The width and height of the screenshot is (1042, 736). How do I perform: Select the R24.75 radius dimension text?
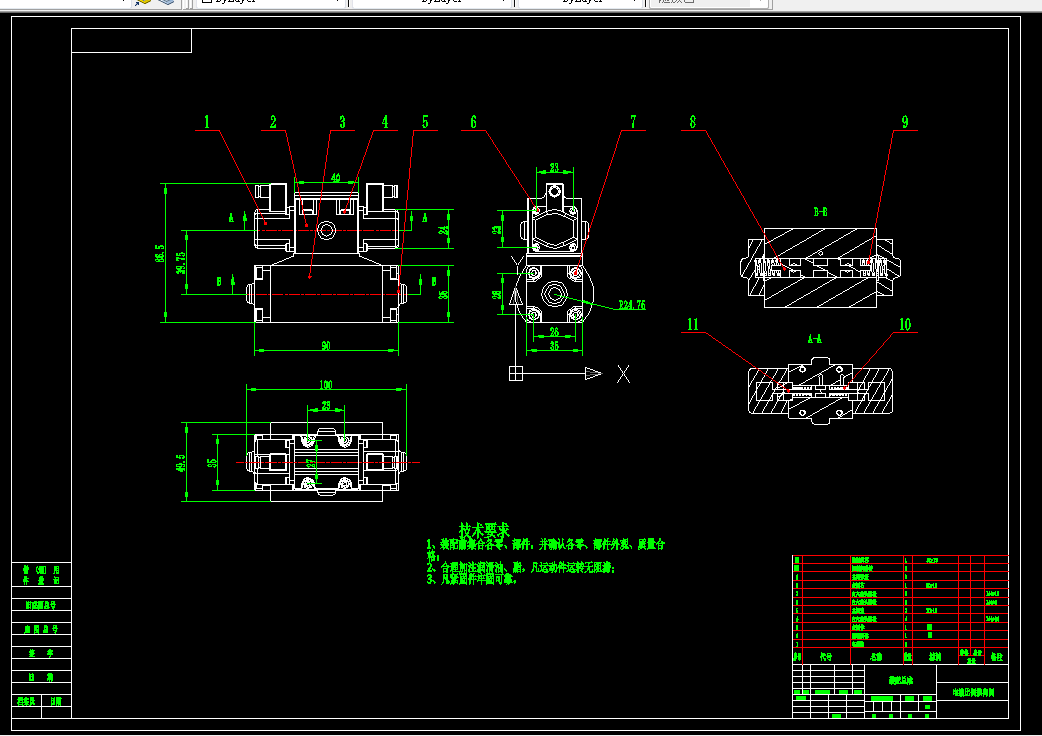pyautogui.click(x=632, y=305)
